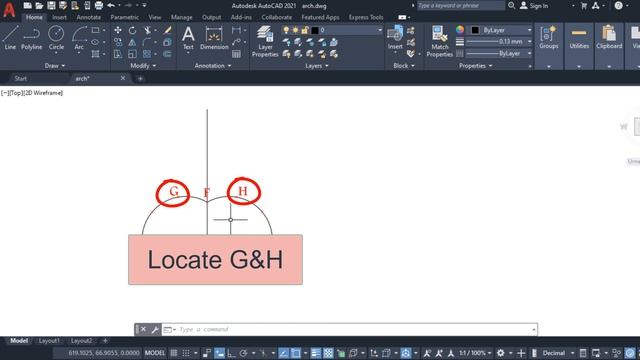The image size is (640, 360).
Task: Expand the Properties panel
Action: pyautogui.click(x=476, y=66)
